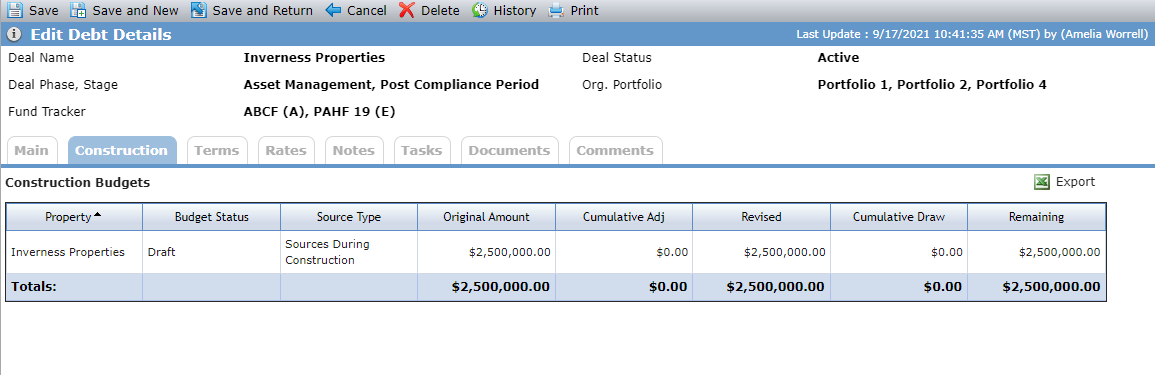Screen dimensions: 1155x375
Task: Click the Edit Debt Details title
Action: (x=101, y=35)
